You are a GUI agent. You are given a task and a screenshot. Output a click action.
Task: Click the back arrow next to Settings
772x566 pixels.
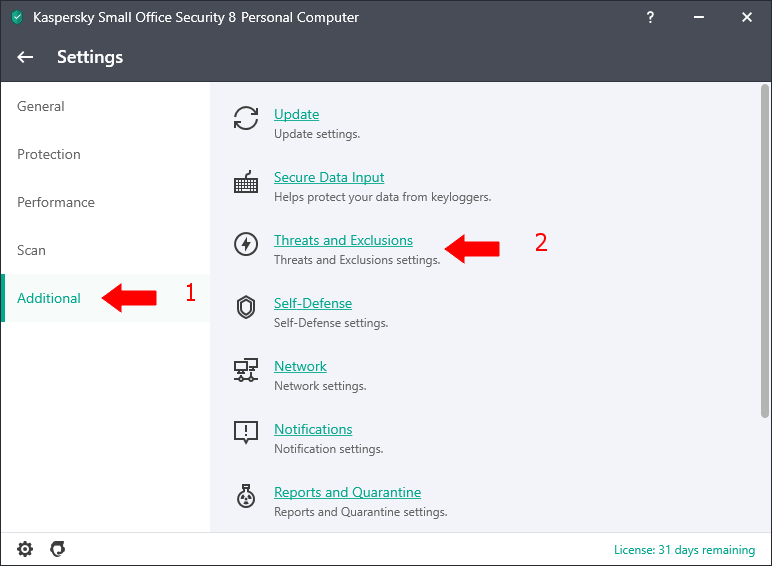(x=25, y=57)
